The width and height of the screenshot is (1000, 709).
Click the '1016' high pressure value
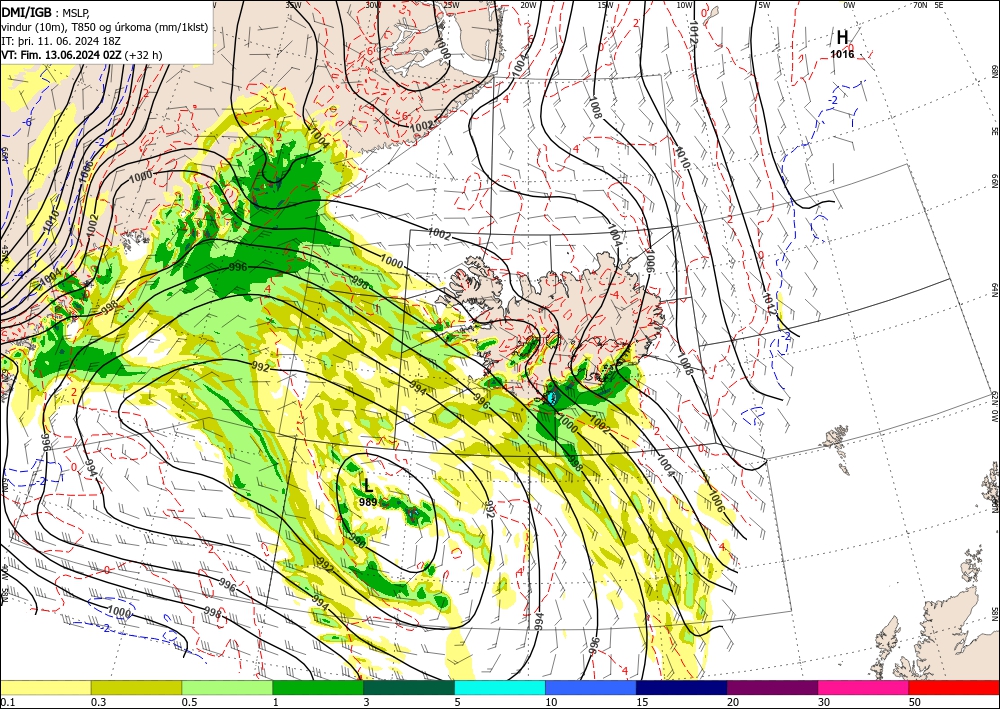pyautogui.click(x=842, y=54)
